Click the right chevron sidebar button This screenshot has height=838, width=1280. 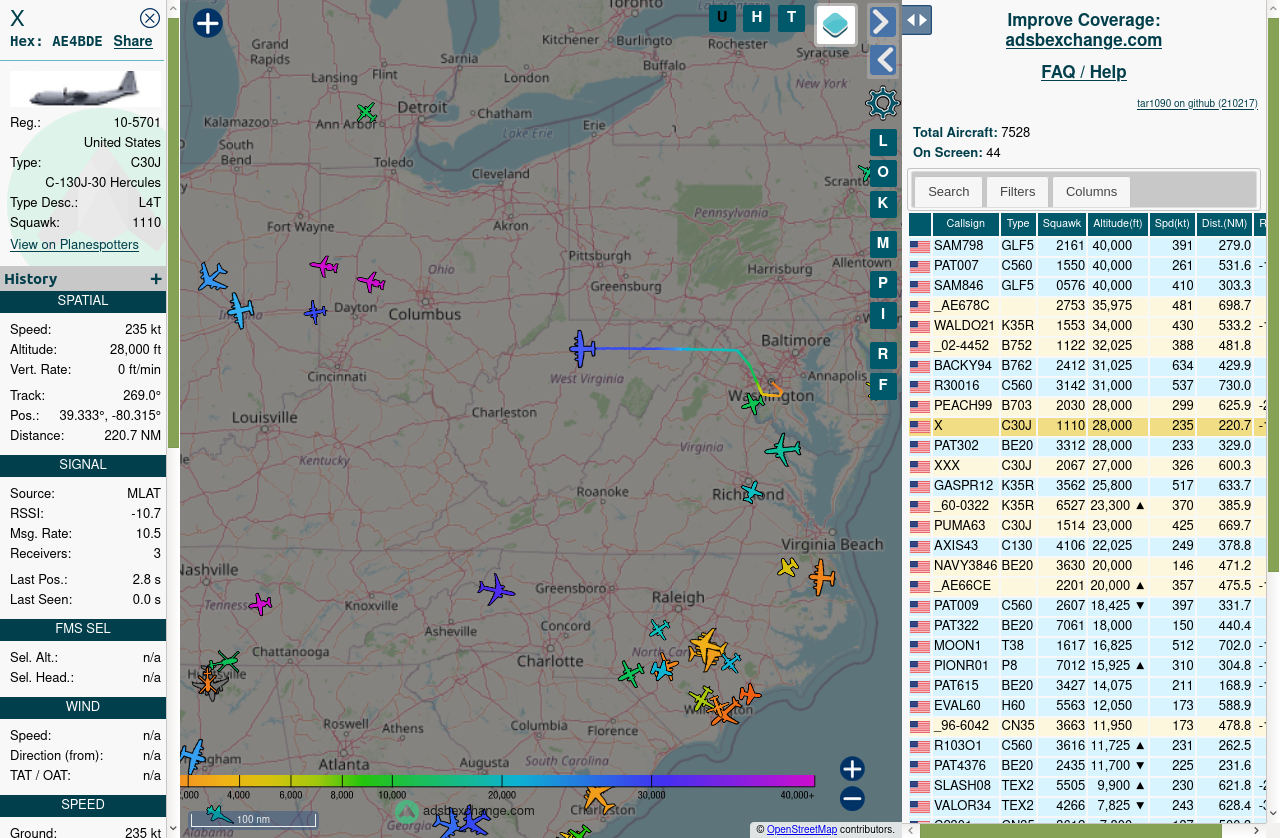(x=883, y=21)
